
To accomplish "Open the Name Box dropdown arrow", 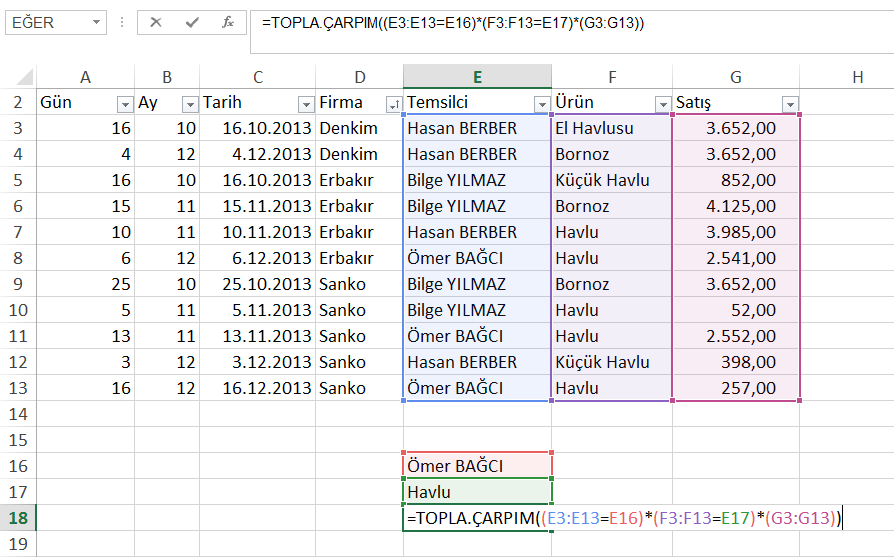I will click(96, 22).
